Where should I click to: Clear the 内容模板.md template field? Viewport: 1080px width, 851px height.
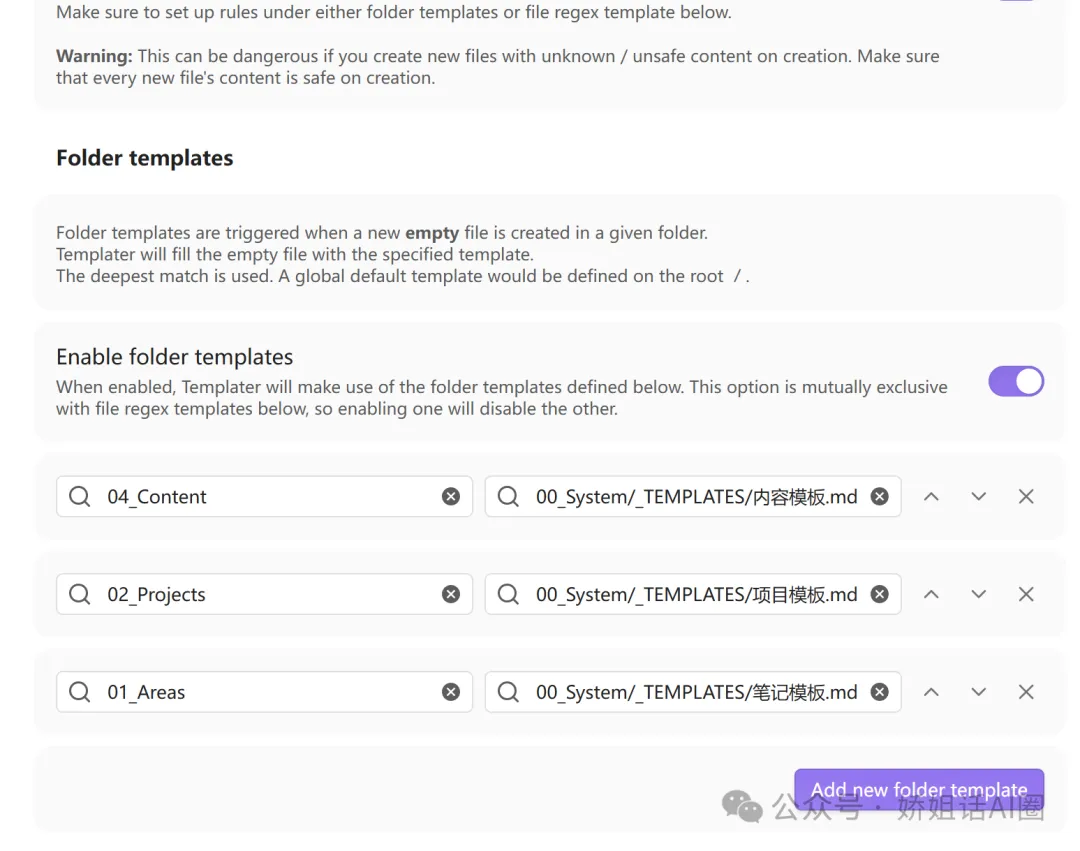[879, 497]
